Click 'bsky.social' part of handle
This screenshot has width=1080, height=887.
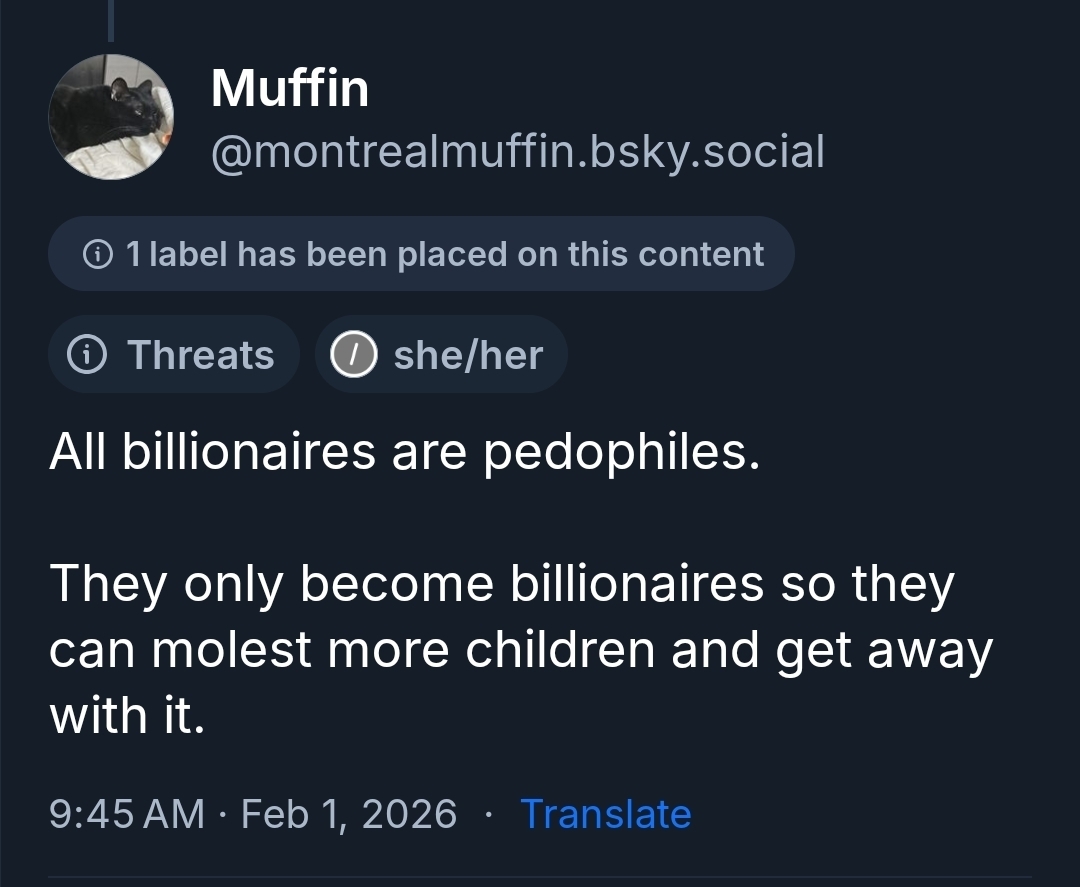point(706,152)
